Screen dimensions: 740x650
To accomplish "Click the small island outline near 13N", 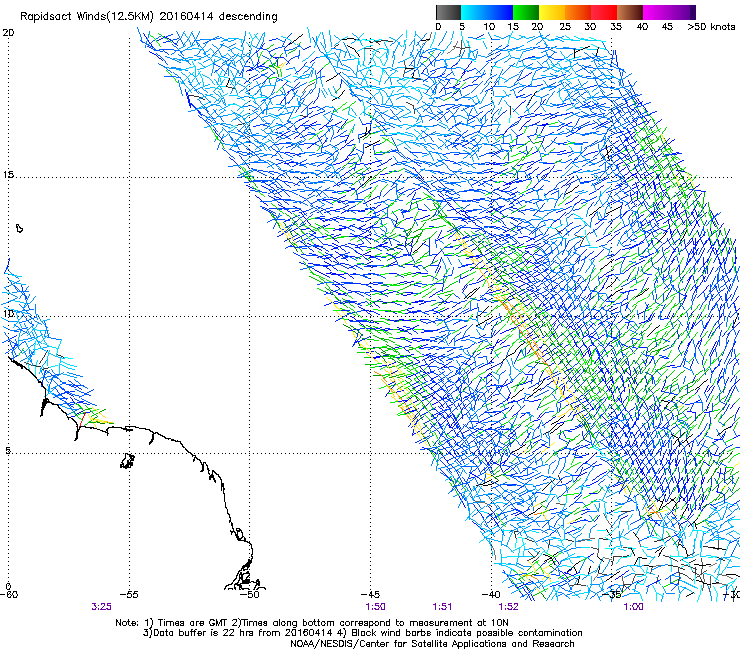I will (x=19, y=228).
